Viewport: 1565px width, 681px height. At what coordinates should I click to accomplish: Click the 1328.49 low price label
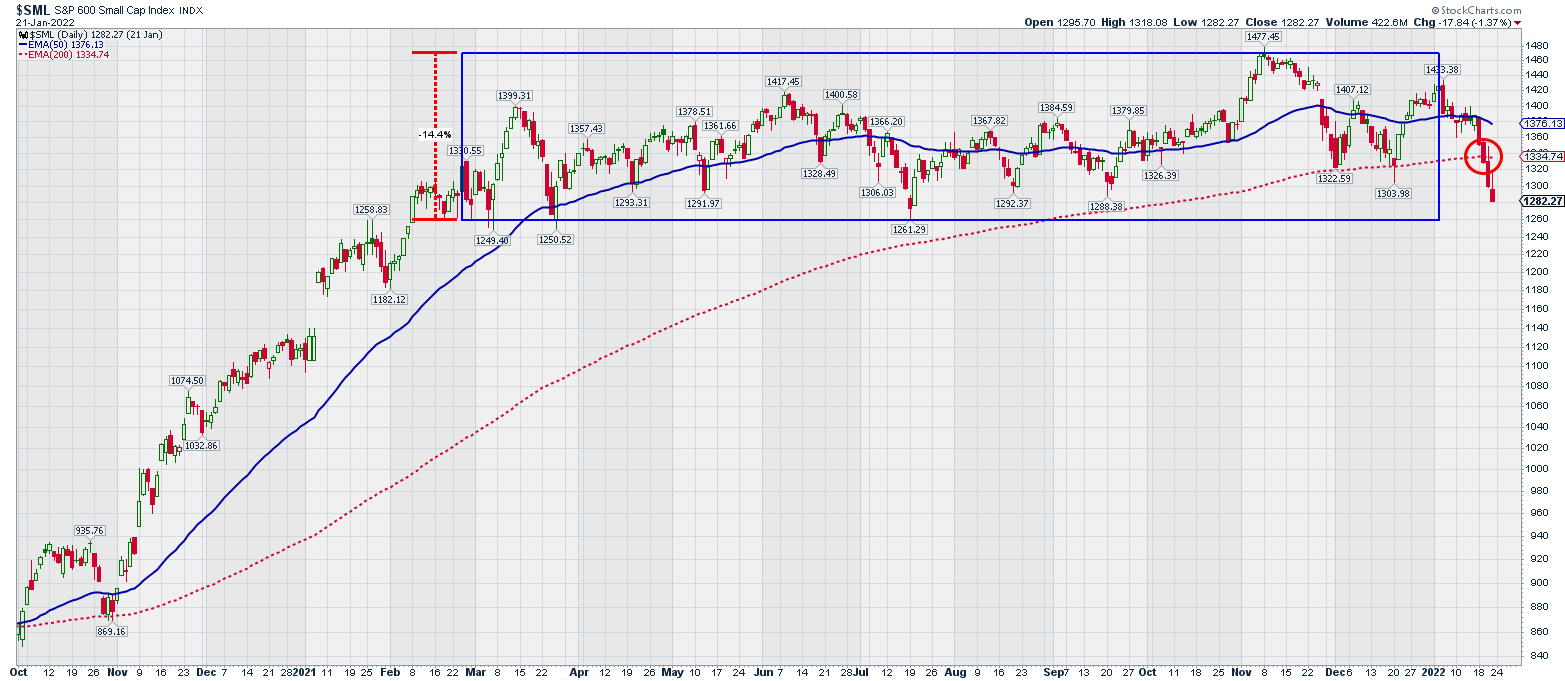pyautogui.click(x=820, y=173)
